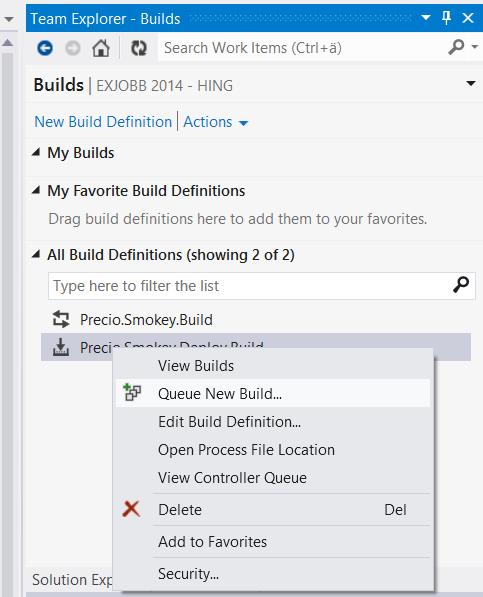Click the filter list text box
Image resolution: width=483 pixels, height=597 pixels.
(261, 286)
